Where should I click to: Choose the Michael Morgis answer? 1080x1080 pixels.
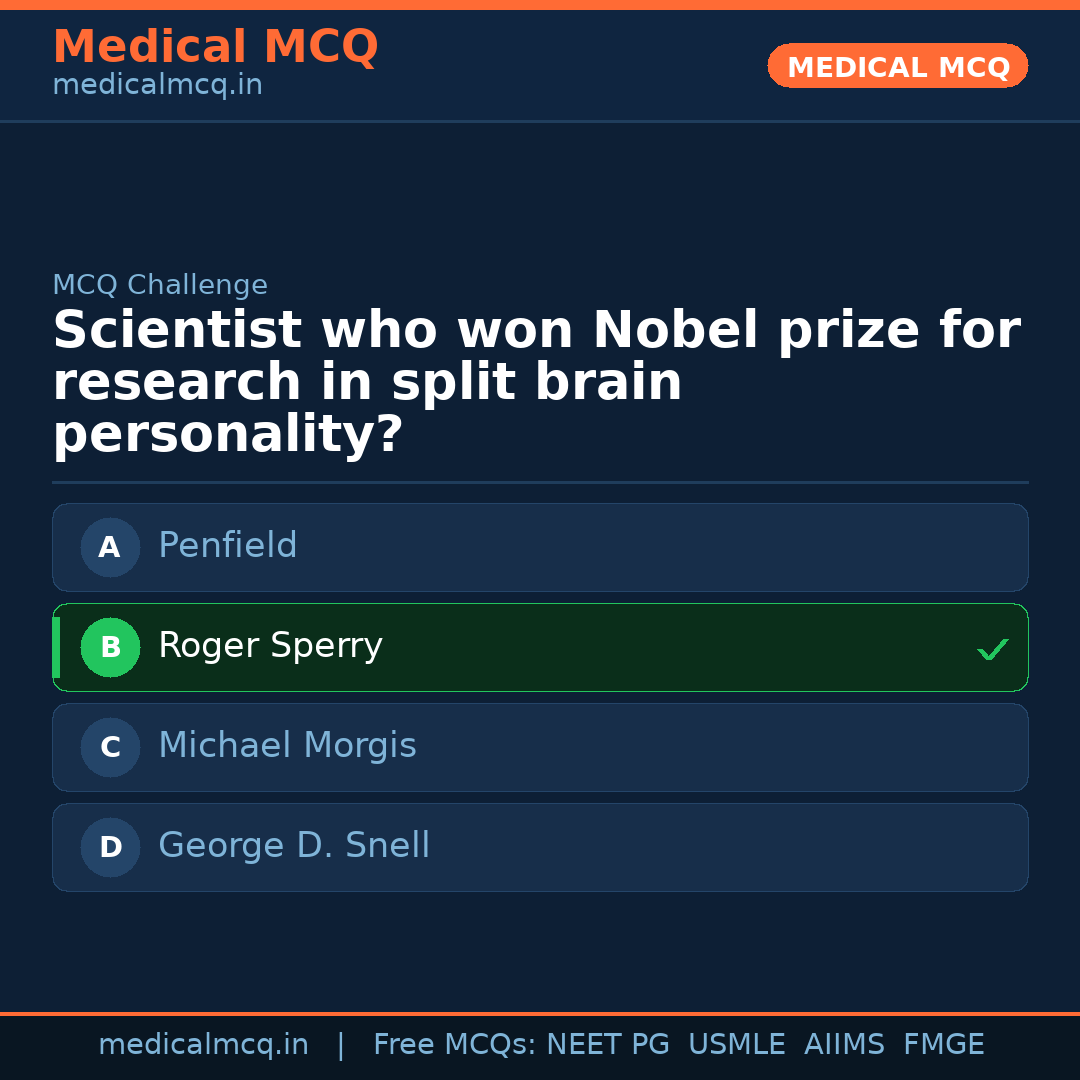[540, 747]
